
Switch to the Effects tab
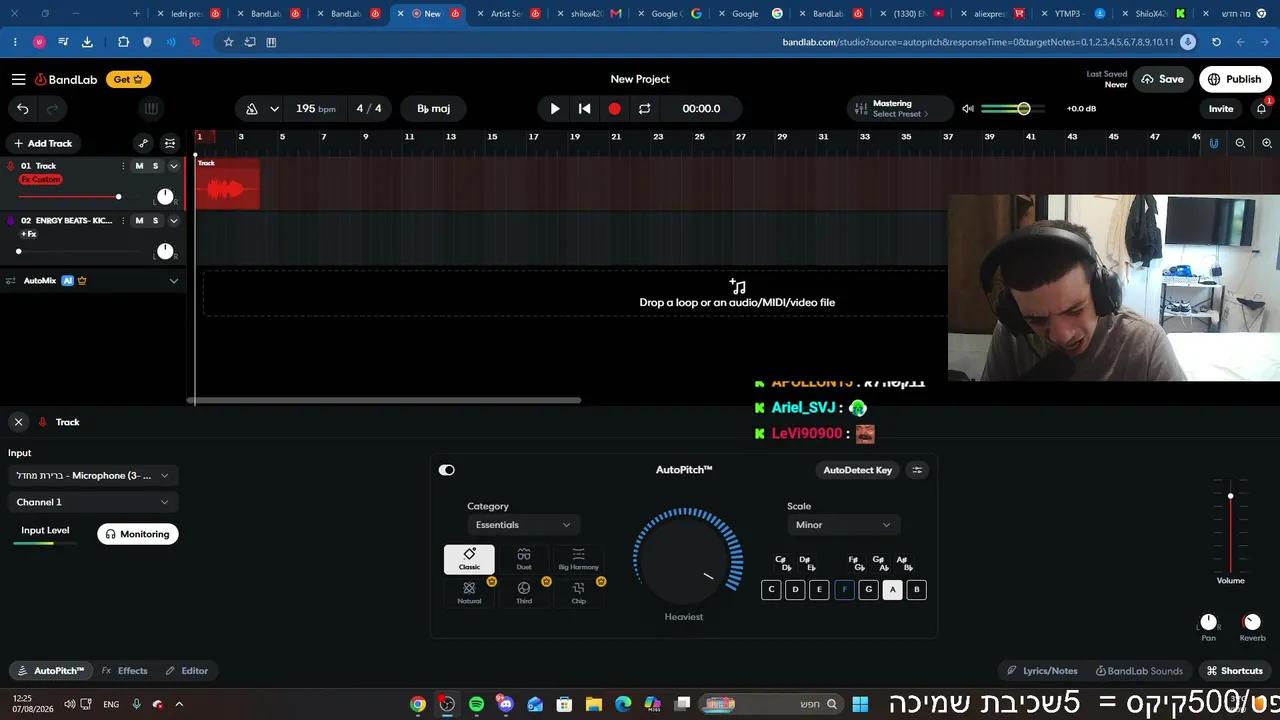click(x=125, y=671)
